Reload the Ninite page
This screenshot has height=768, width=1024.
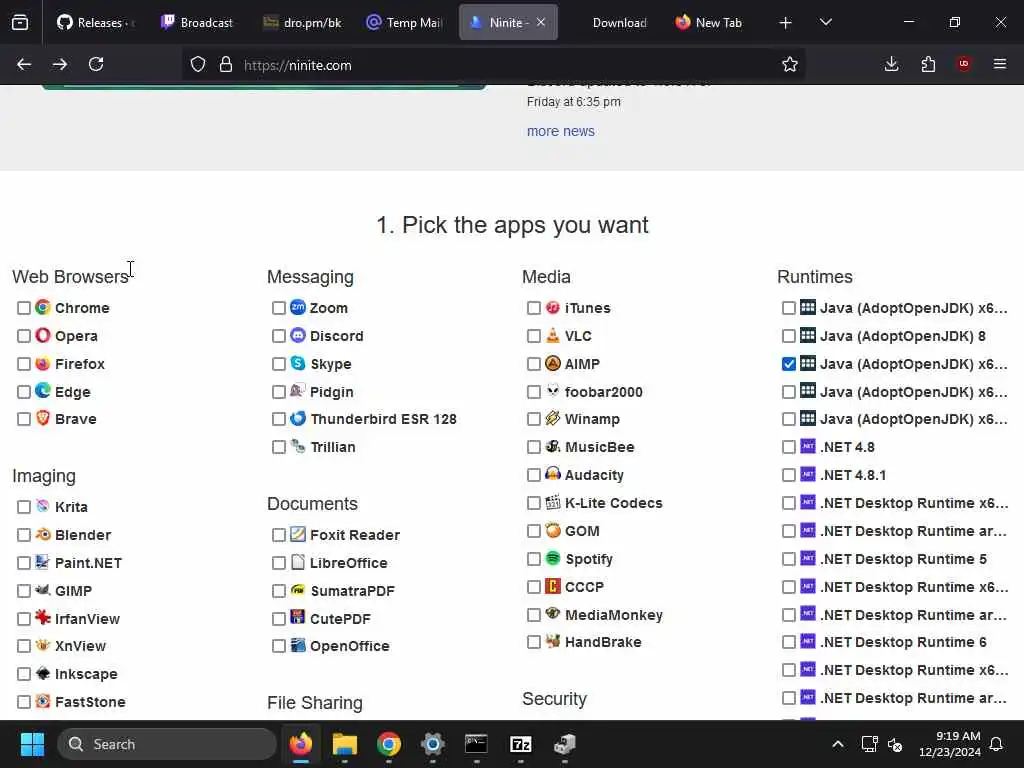(x=96, y=64)
